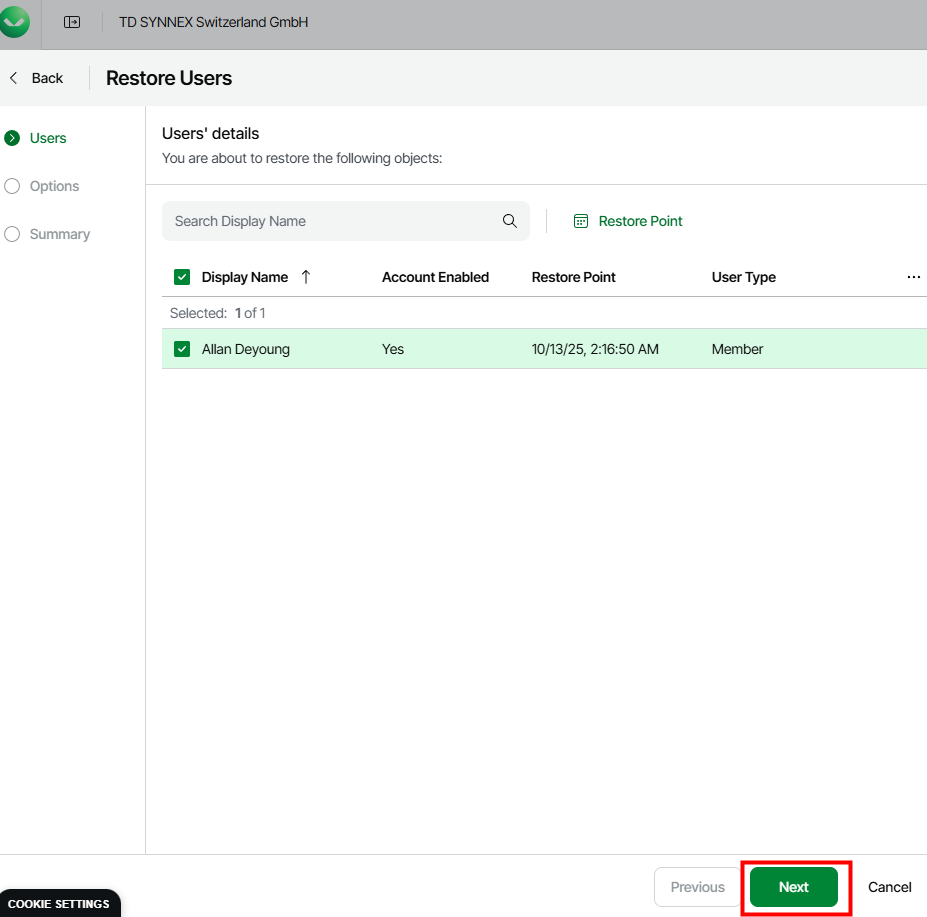
Task: Toggle the select-all header checkbox
Action: [x=182, y=277]
